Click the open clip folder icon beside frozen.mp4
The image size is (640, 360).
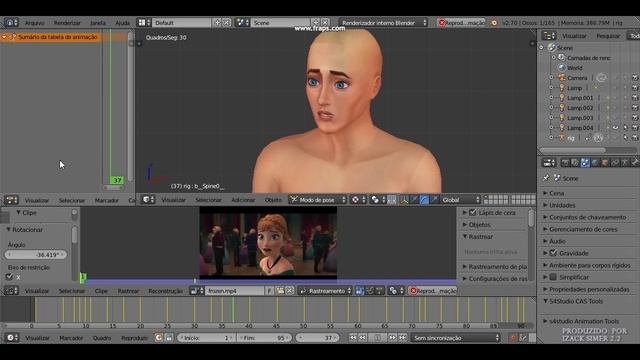[280, 291]
